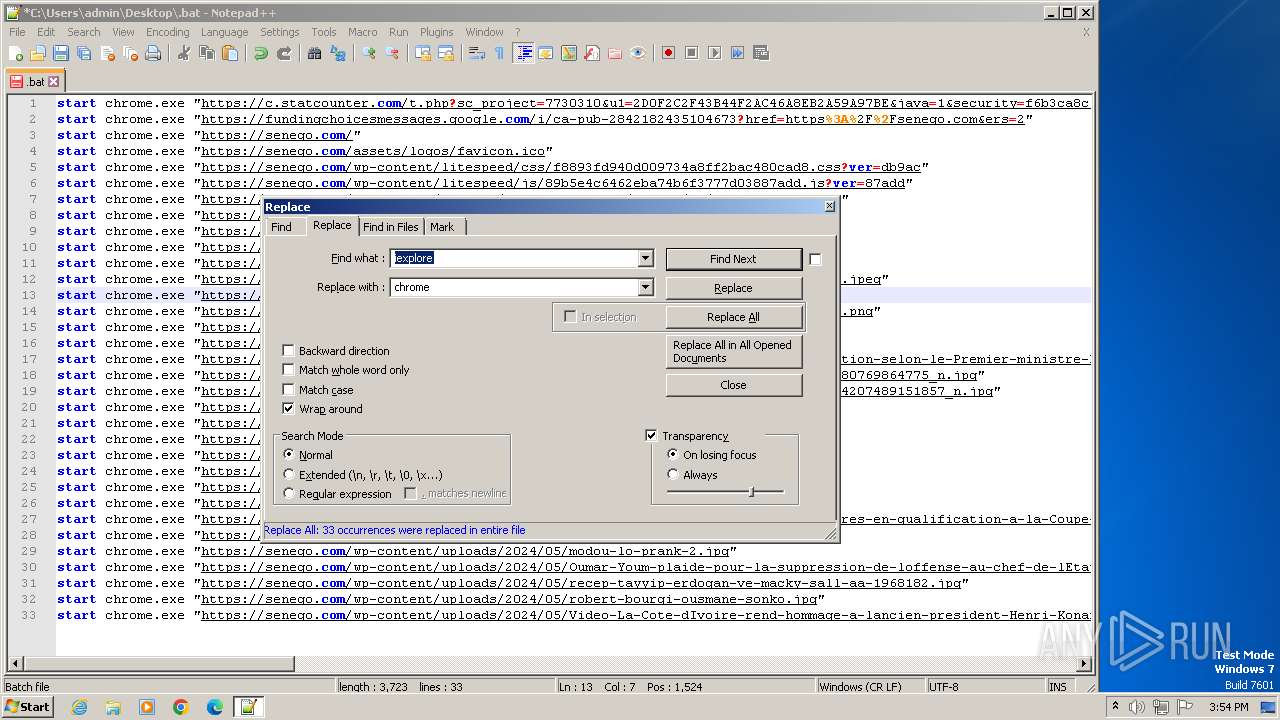1280x720 pixels.
Task: Paste from clipboard via toolbar icon
Action: coord(229,53)
